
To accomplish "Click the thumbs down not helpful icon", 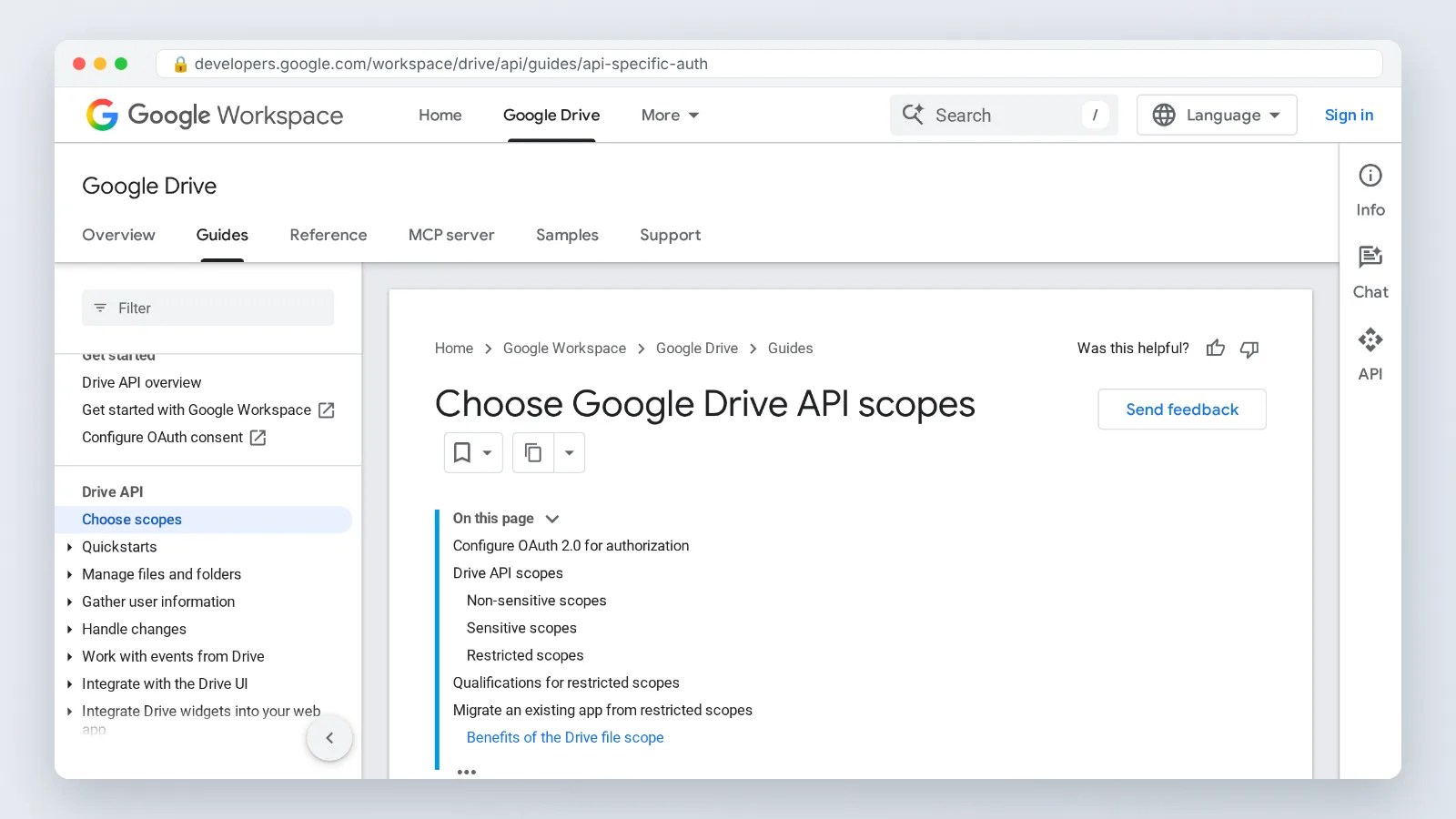I will click(x=1249, y=349).
